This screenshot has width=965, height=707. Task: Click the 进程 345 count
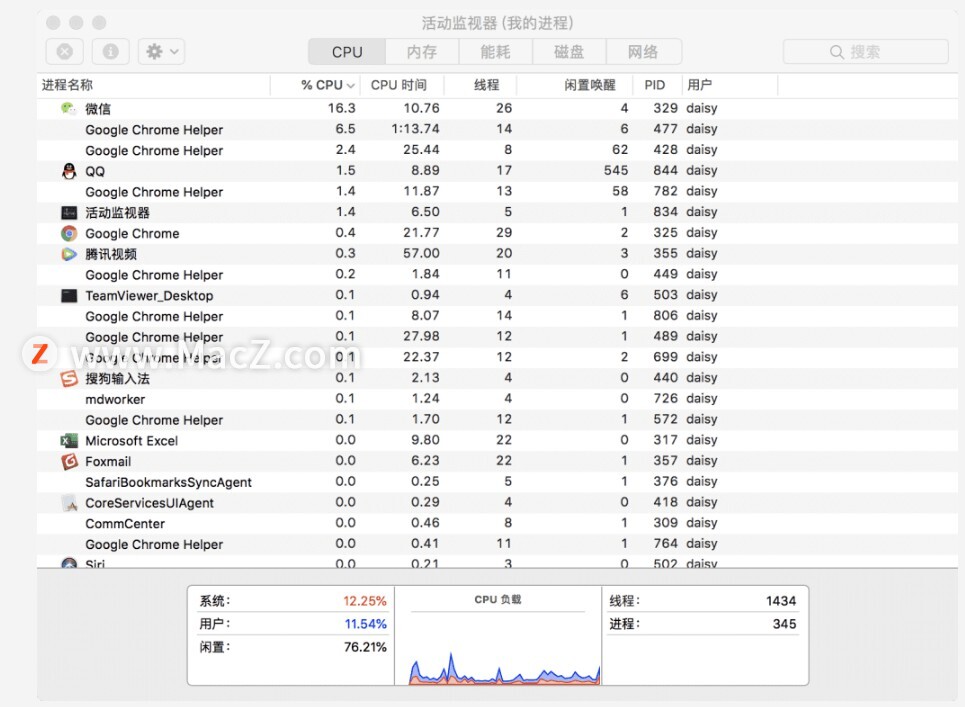(x=703, y=624)
